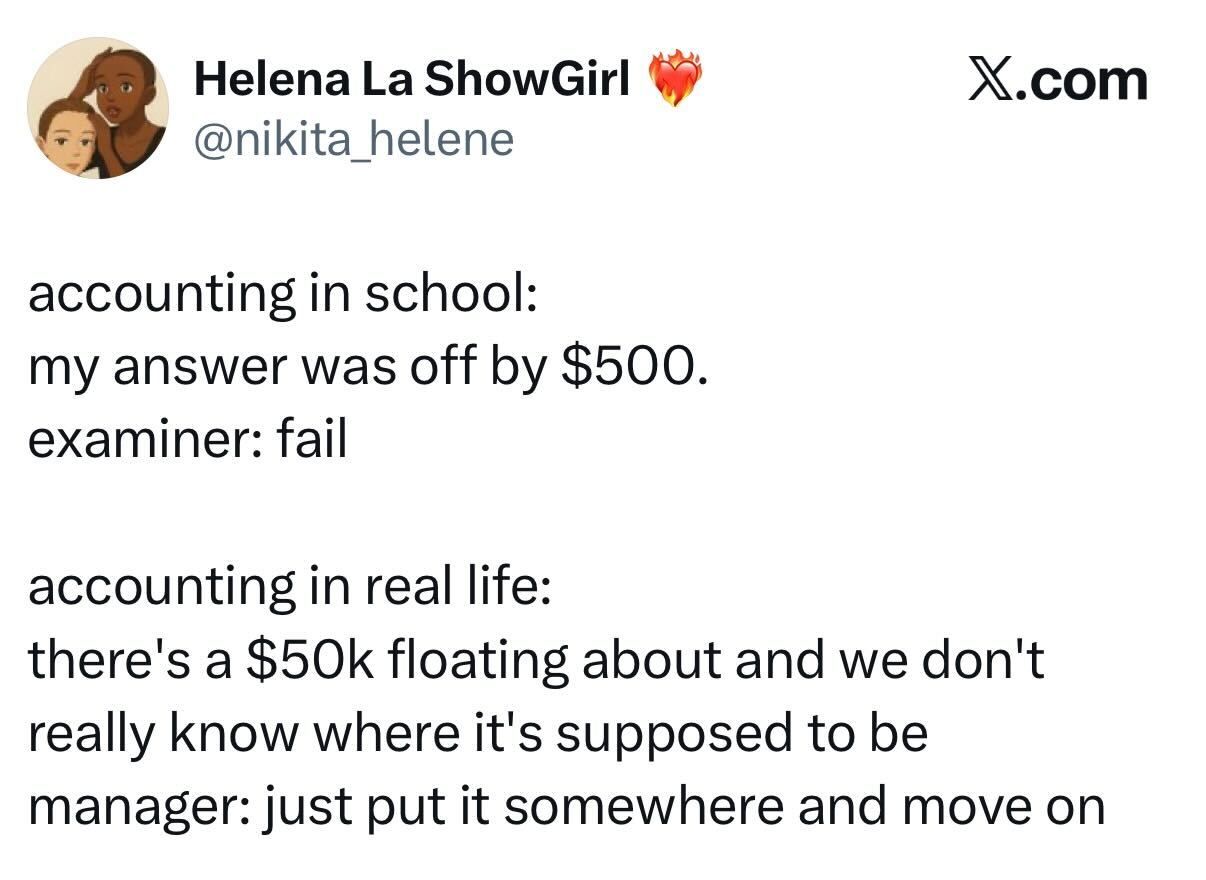Open the Helena La ShowGirl profile avatar
Screen dimensions: 1206x880
[x=98, y=108]
